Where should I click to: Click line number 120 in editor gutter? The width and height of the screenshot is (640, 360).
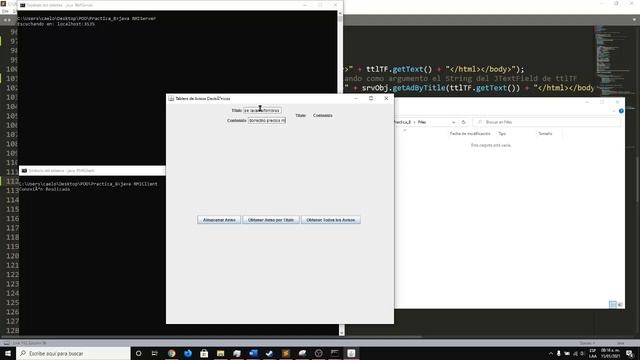click(12, 256)
